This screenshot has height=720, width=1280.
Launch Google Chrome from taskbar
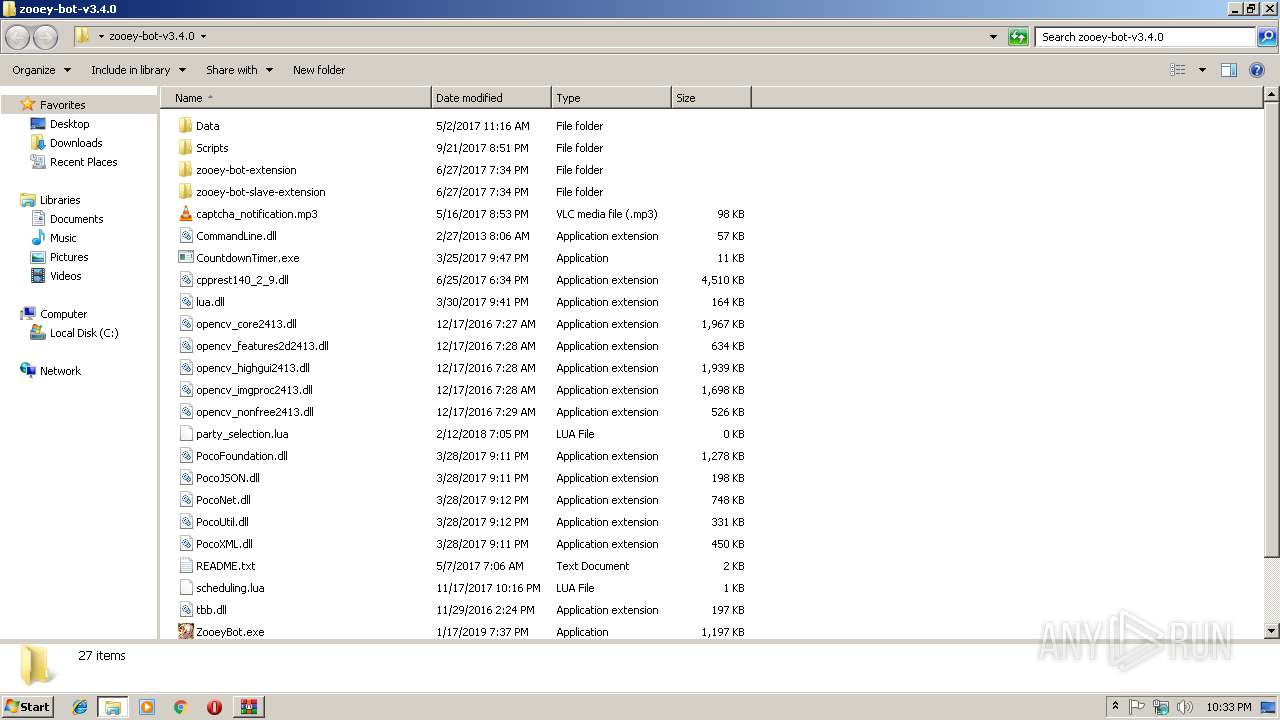coord(180,707)
